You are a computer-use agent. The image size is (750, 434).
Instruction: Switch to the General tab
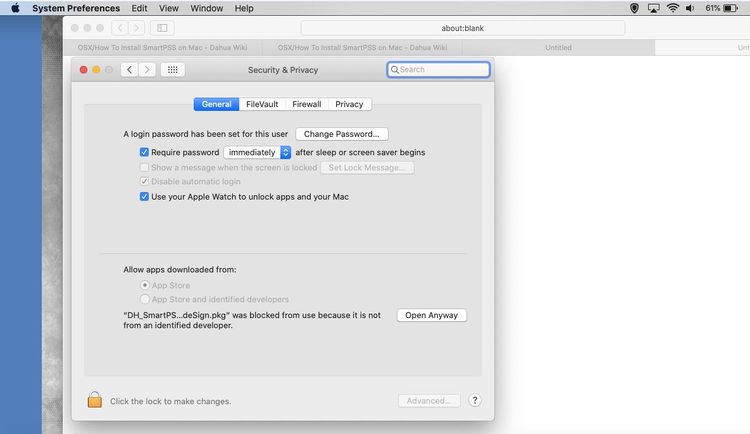point(216,104)
